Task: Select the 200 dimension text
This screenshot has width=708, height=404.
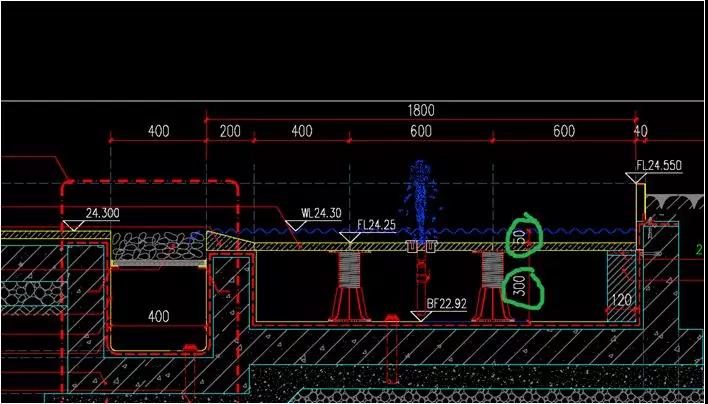Action: [x=230, y=132]
